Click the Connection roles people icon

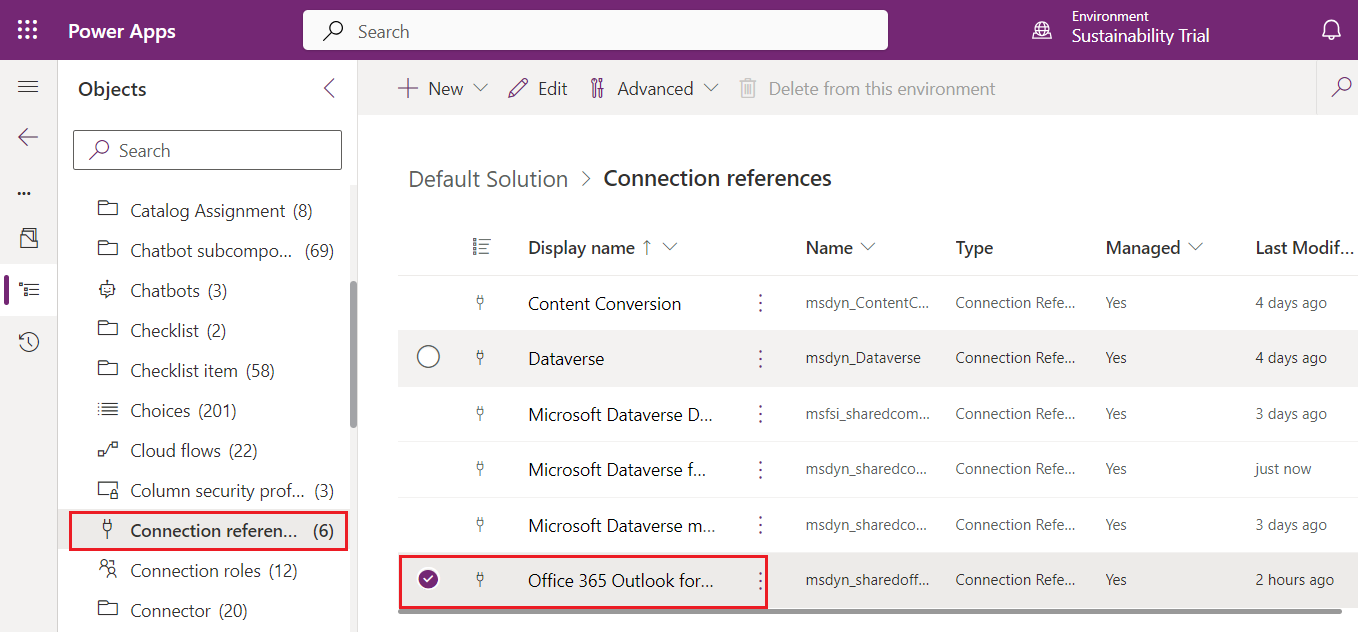[107, 570]
